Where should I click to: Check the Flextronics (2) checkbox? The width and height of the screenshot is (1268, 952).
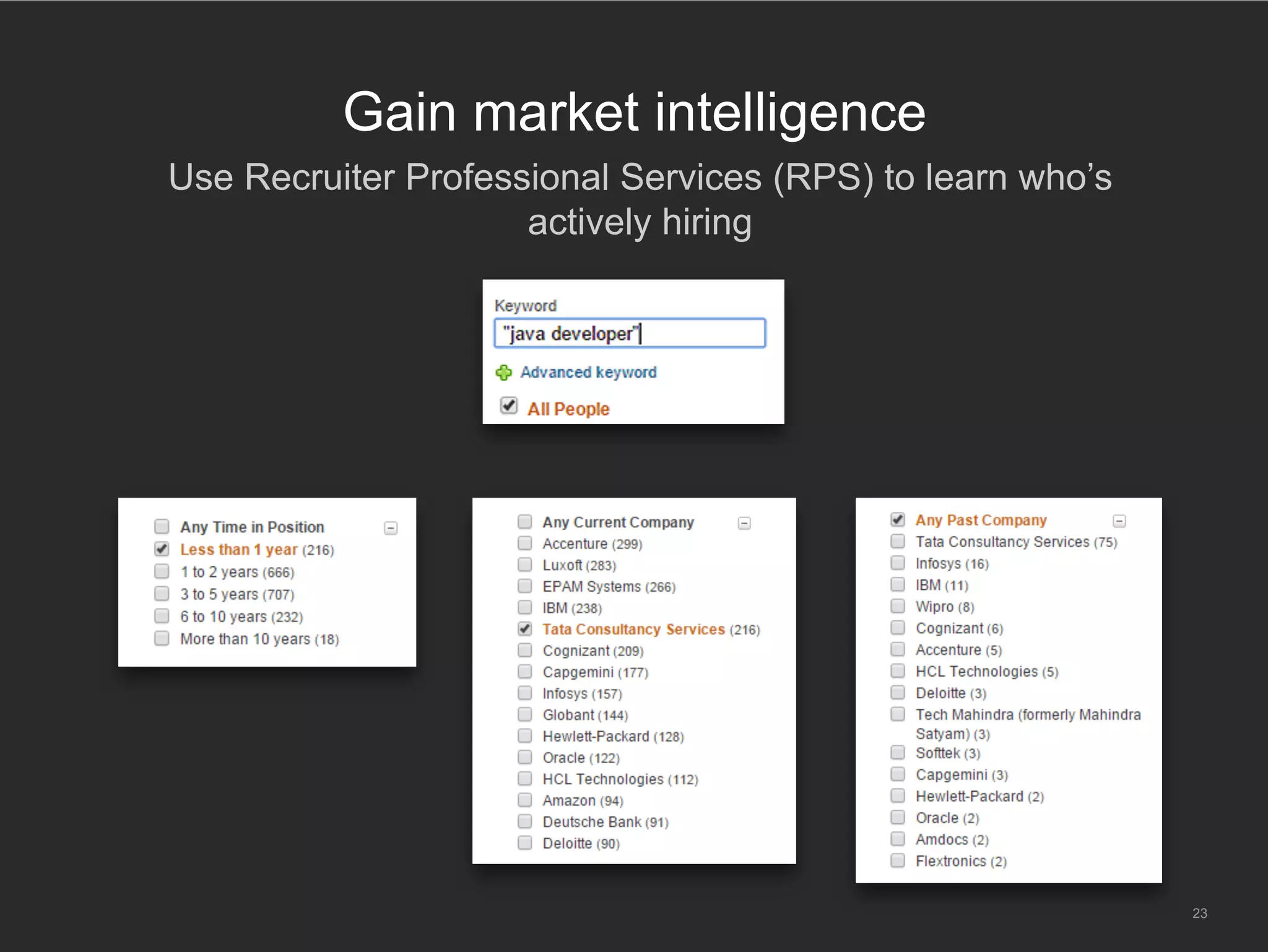coord(898,860)
